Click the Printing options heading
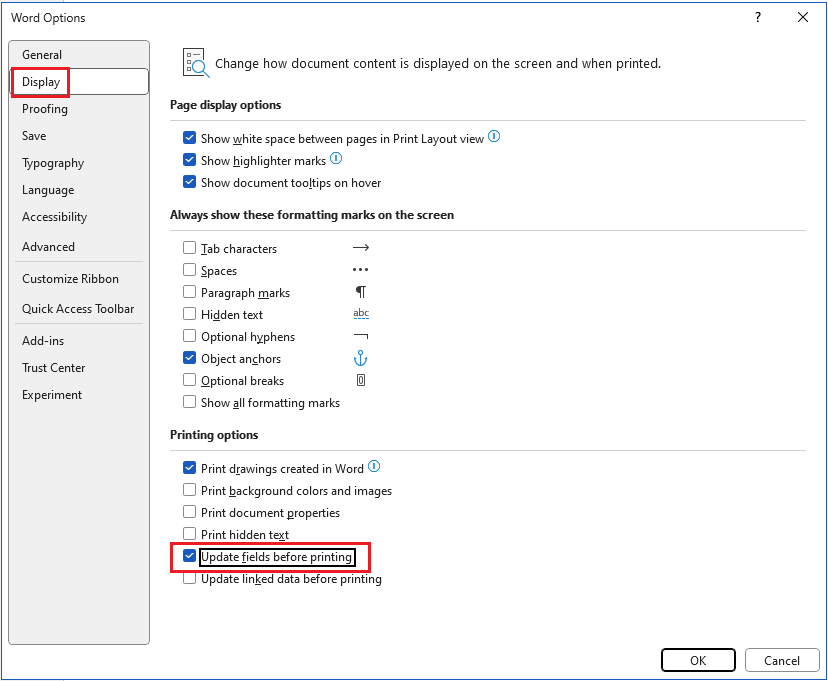Image resolution: width=828 pixels, height=681 pixels. 214,434
